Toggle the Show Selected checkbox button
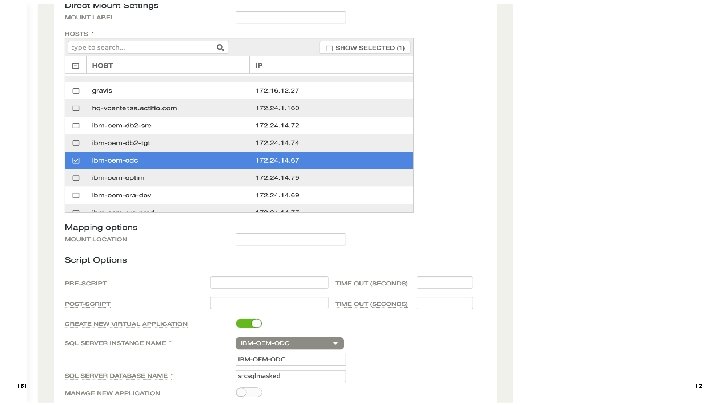720x405 pixels. 365,47
